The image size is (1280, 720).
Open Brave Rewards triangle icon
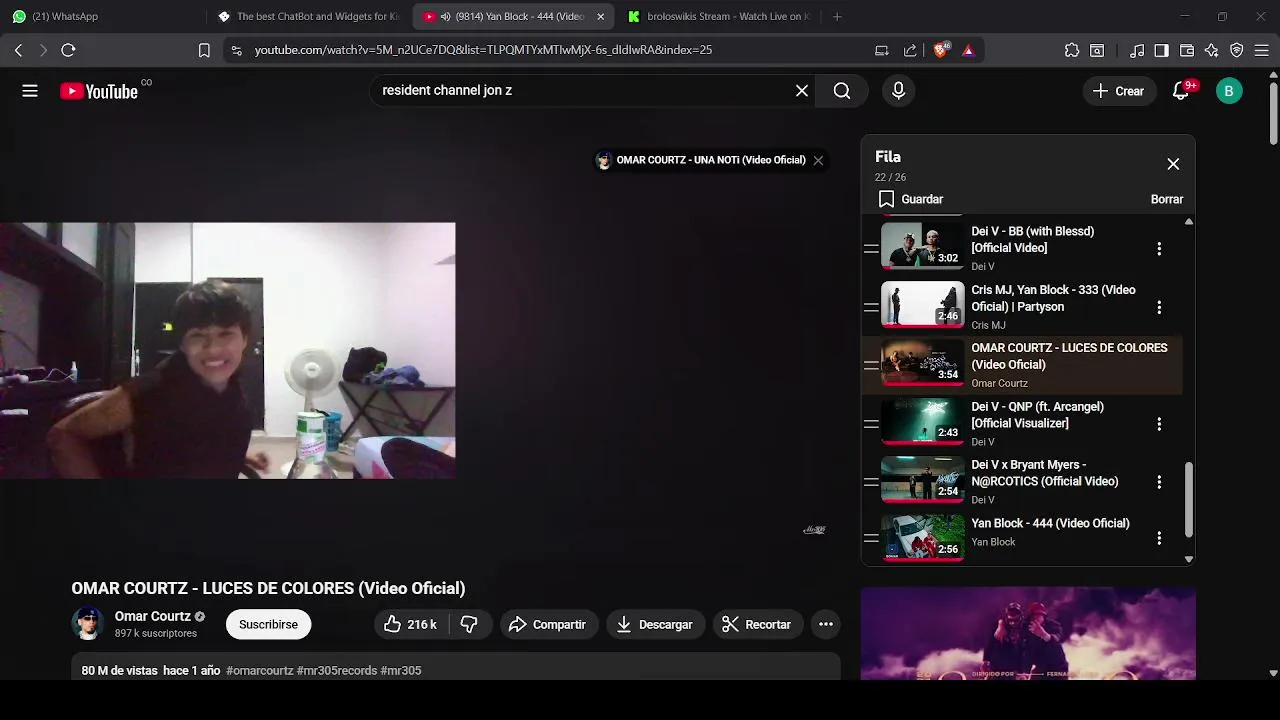(x=968, y=50)
